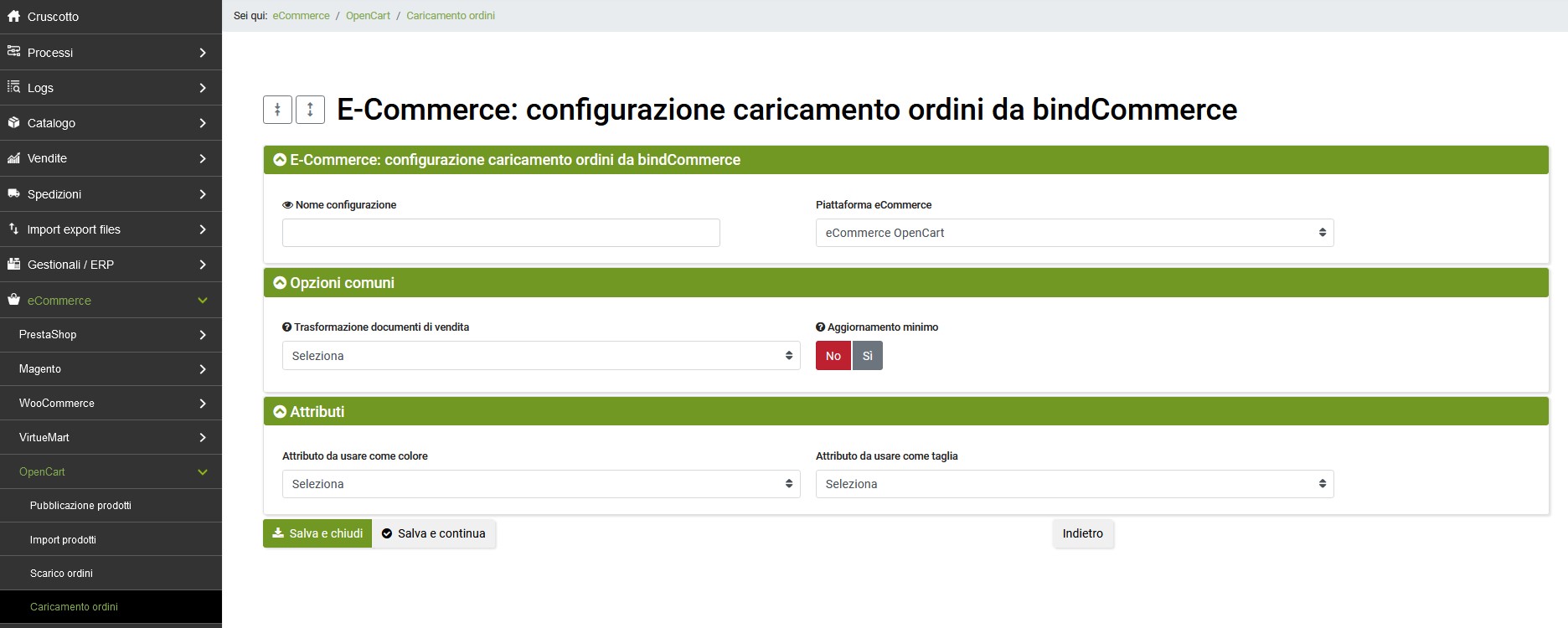Click the Cruscotto home icon
Viewport: 1568px width, 628px height.
click(13, 17)
